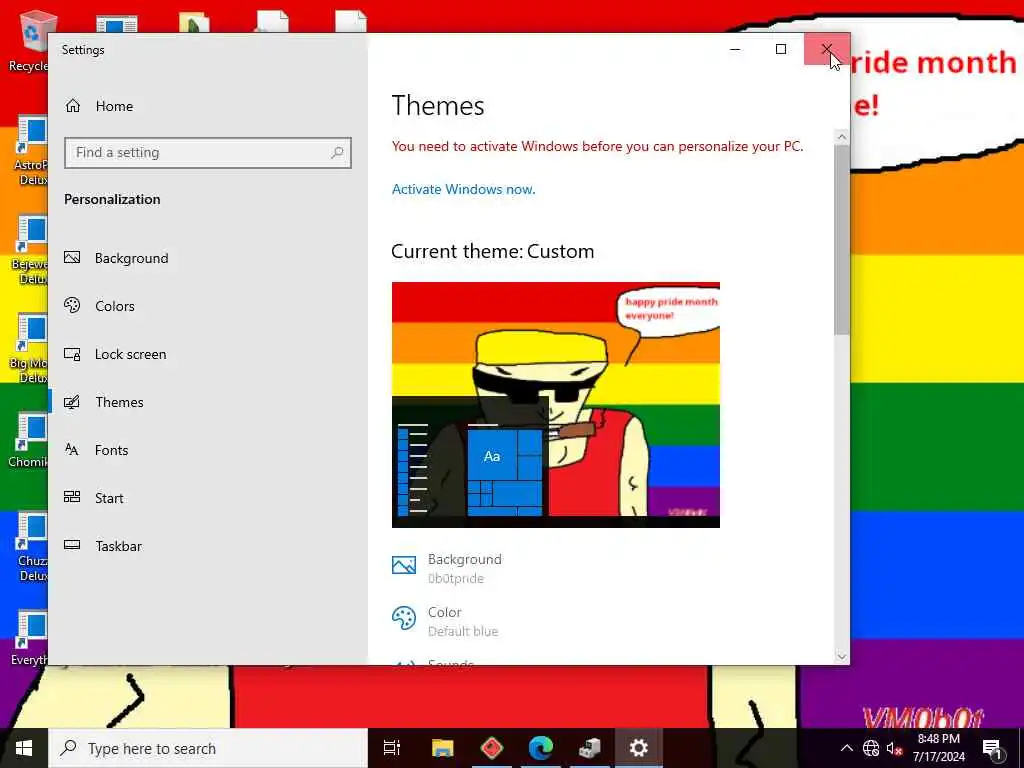Select the Chomik desktop shortcut
This screenshot has width=1024, height=768.
coord(27,439)
